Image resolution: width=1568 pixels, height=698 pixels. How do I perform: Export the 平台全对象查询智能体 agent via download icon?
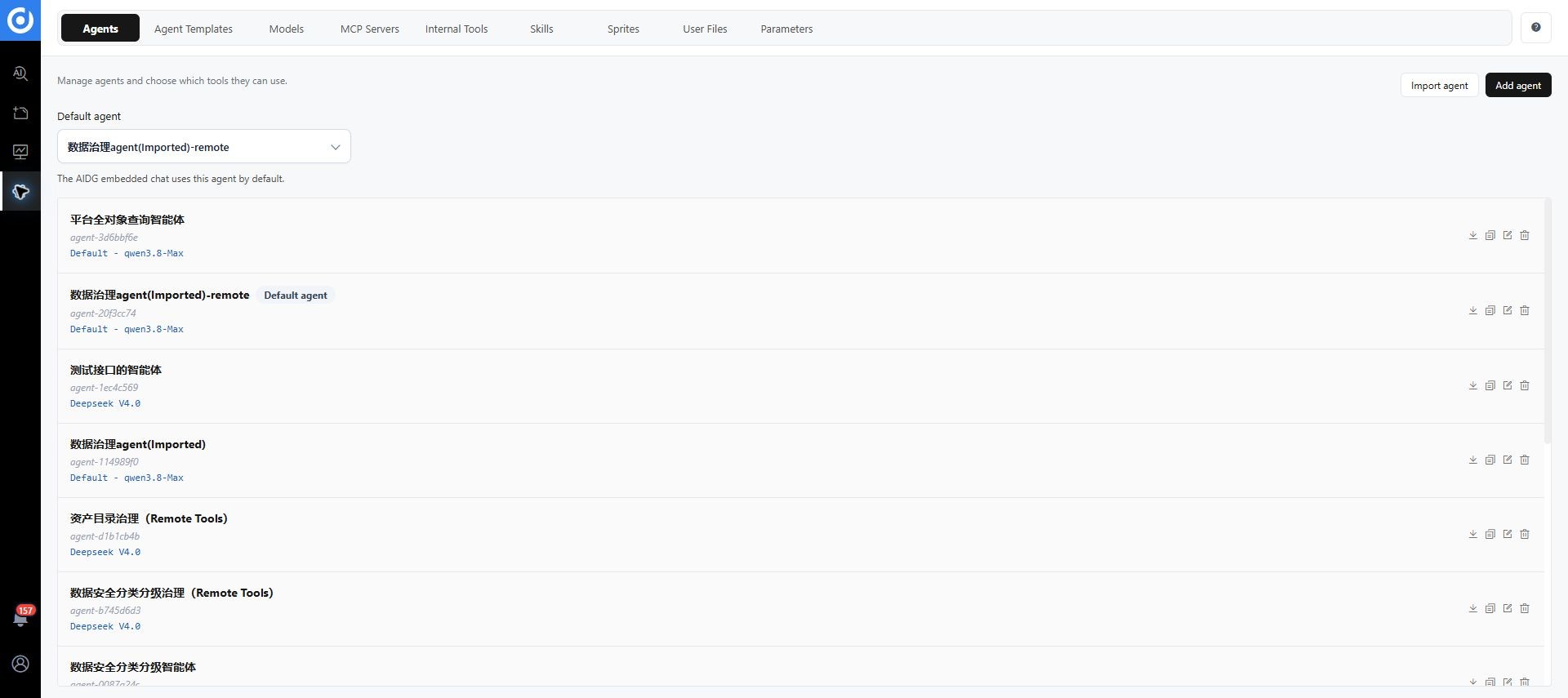click(x=1472, y=235)
